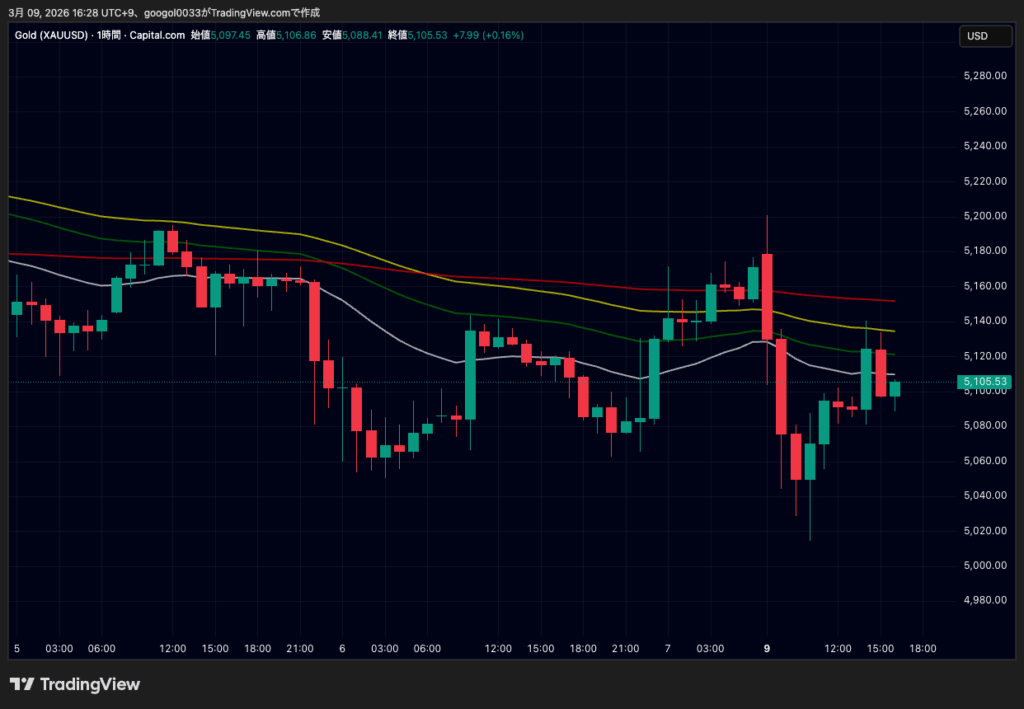
Task: Click the 5,000.00 price axis label
Action: tap(983, 565)
